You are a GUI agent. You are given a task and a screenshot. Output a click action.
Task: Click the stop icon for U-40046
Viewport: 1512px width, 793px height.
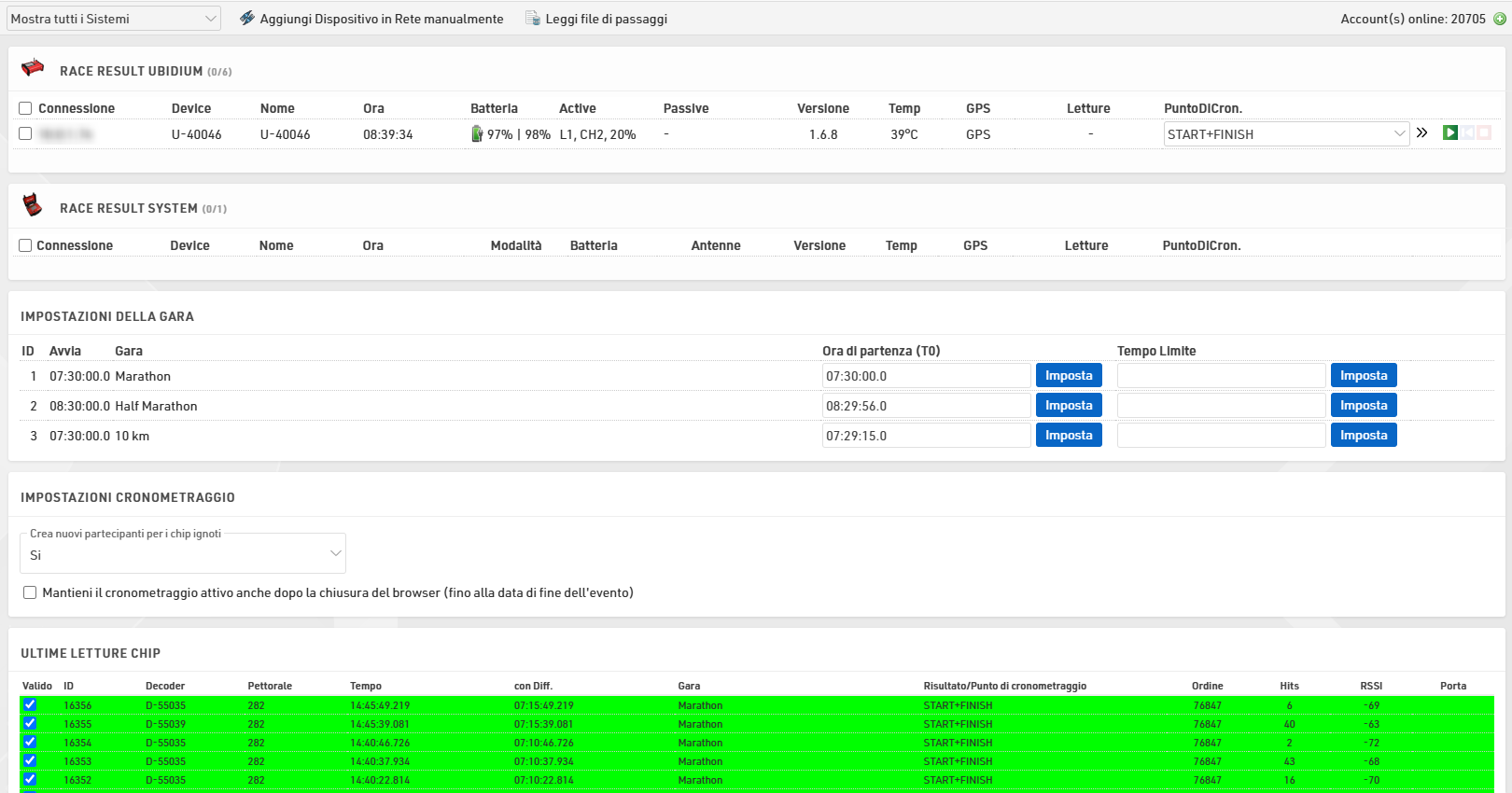(x=1484, y=133)
